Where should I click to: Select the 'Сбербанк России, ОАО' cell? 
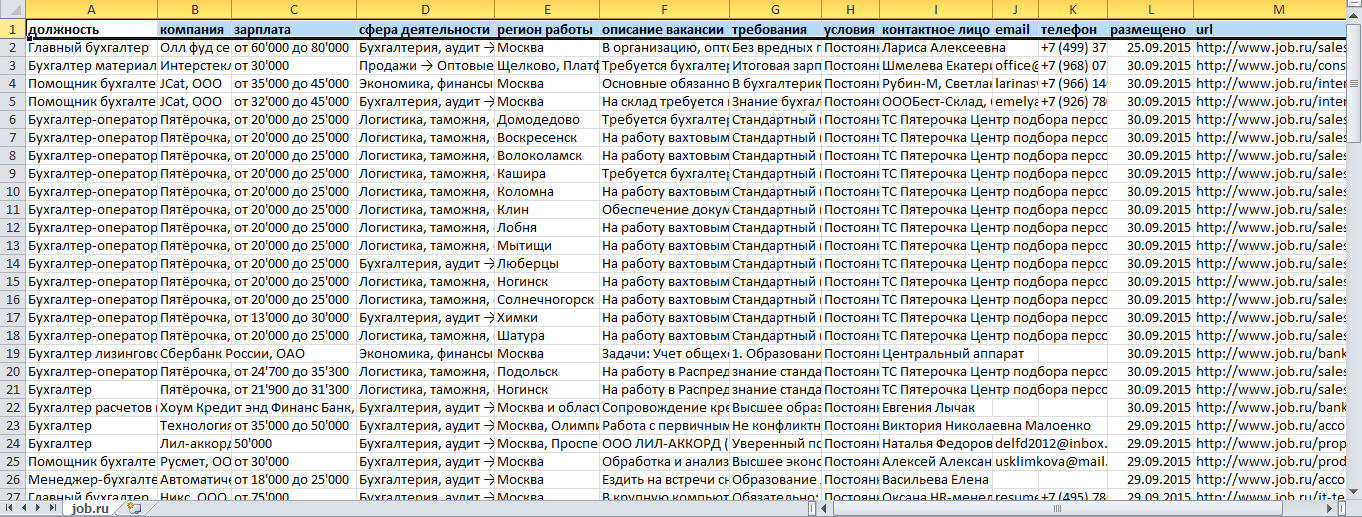point(194,353)
